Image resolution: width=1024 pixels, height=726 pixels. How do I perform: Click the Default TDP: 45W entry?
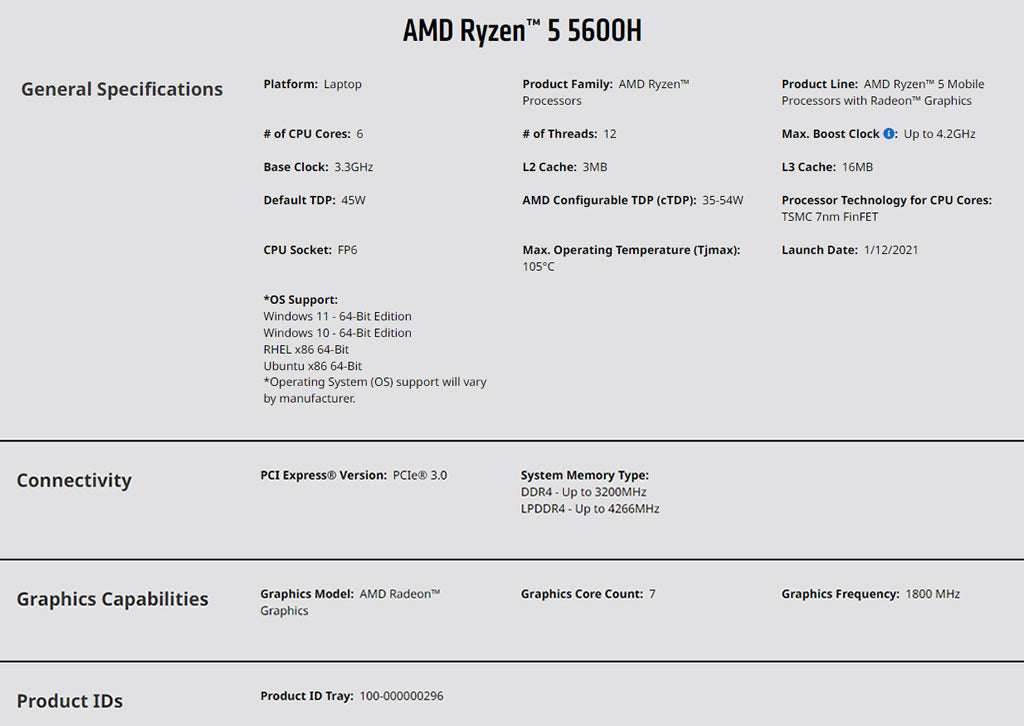coord(314,200)
